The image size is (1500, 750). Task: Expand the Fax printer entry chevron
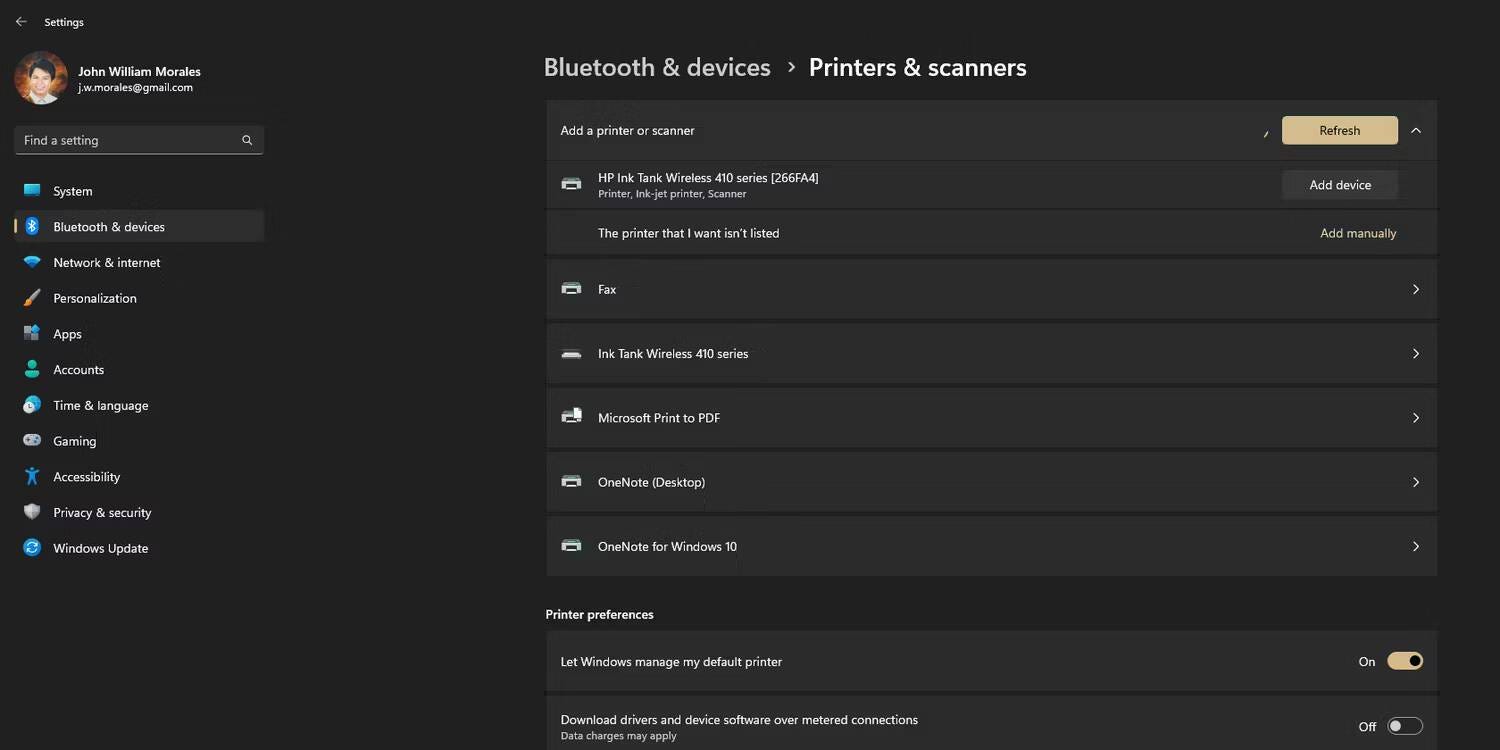pyautogui.click(x=1416, y=289)
